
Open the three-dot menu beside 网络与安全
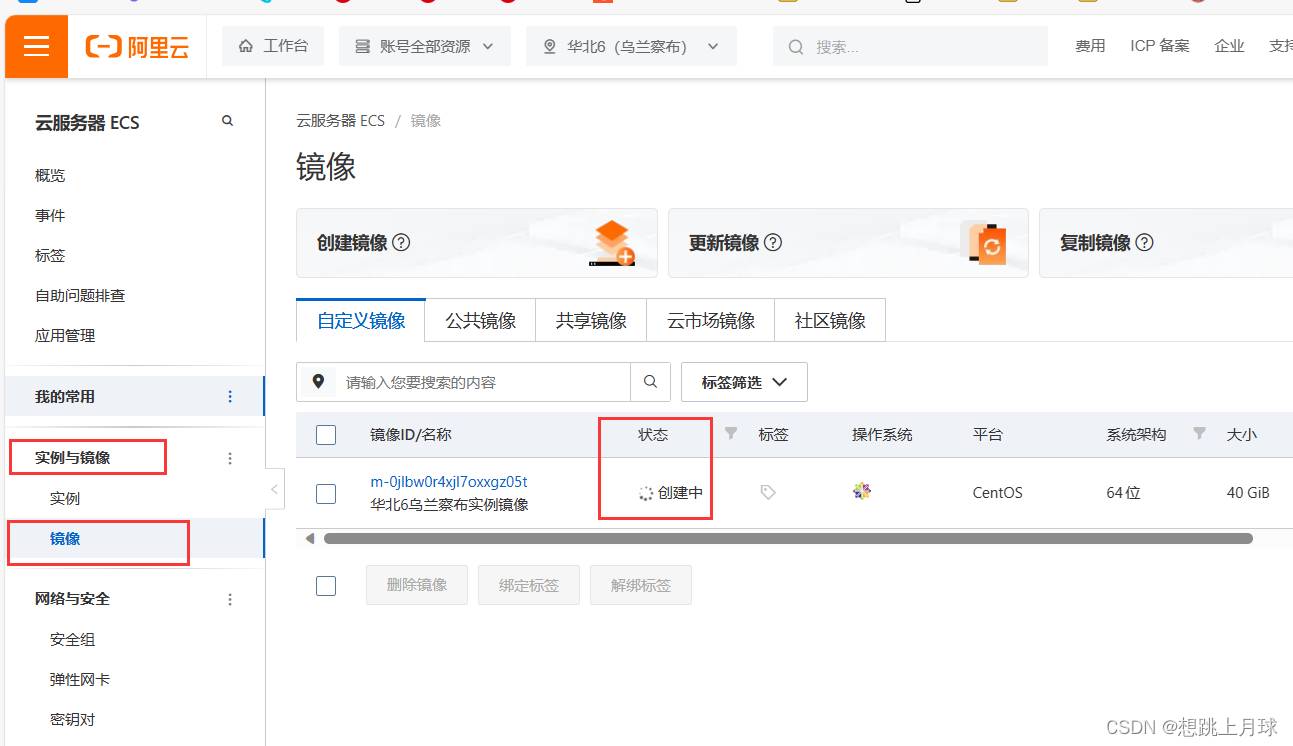point(230,599)
